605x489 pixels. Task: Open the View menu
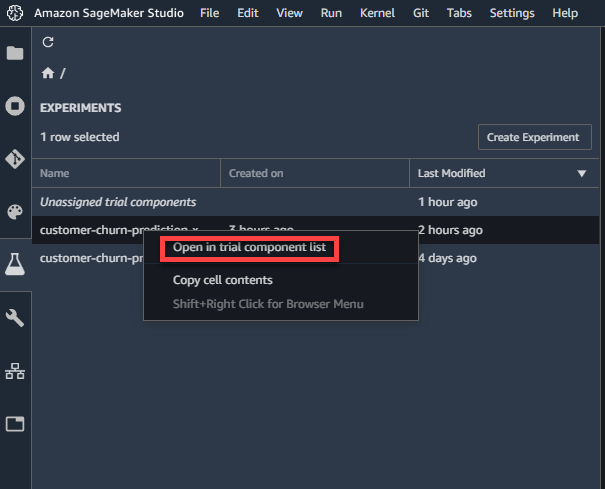[289, 13]
